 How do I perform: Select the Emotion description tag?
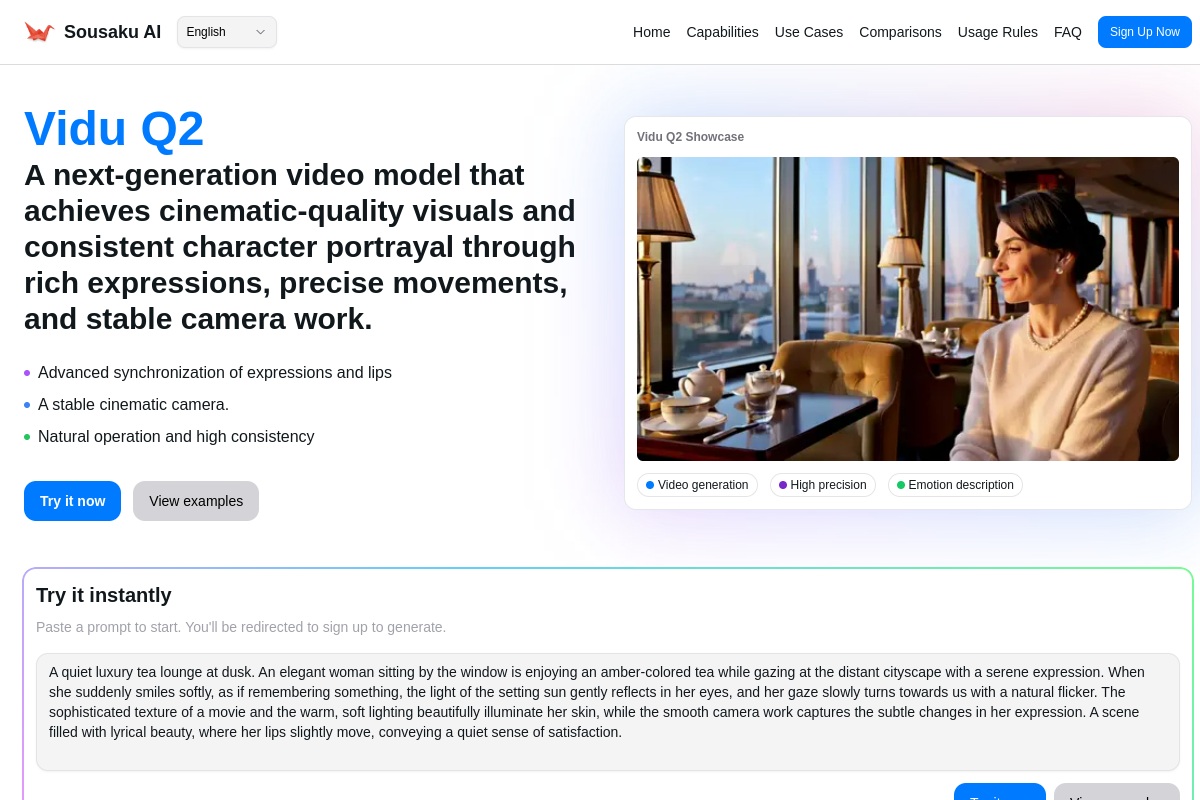tap(955, 485)
